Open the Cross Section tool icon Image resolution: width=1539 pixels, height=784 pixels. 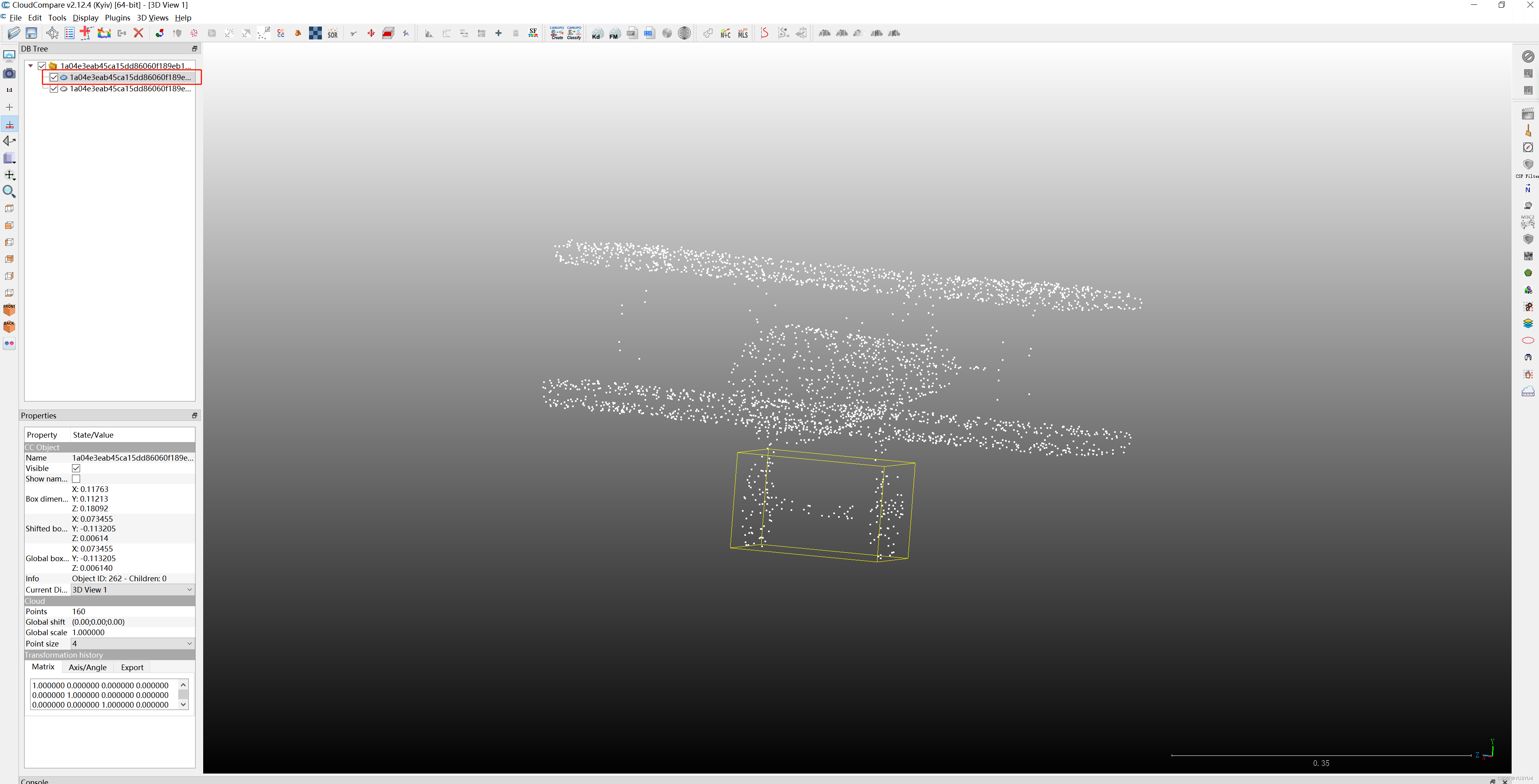pos(388,33)
